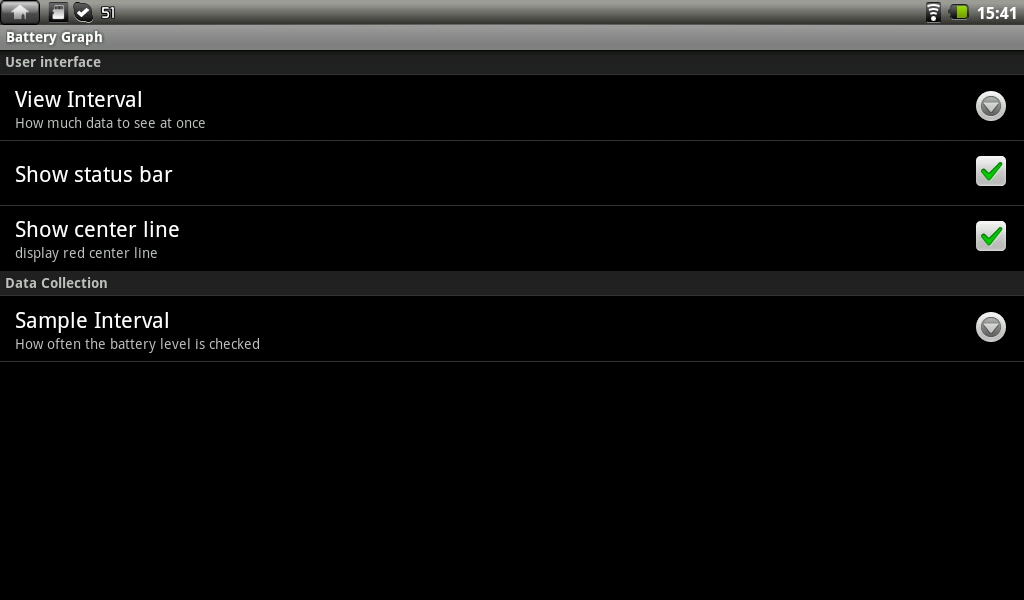Select the Show center line label text
1024x600 pixels.
tap(97, 229)
